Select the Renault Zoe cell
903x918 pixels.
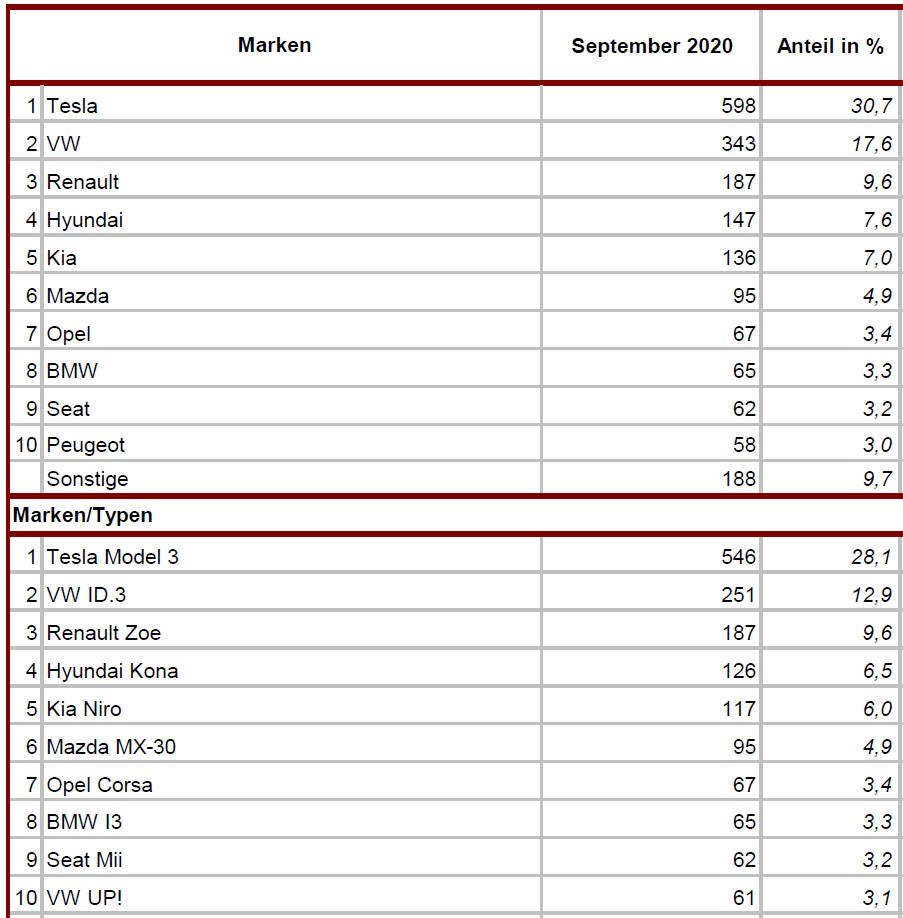pyautogui.click(x=104, y=633)
